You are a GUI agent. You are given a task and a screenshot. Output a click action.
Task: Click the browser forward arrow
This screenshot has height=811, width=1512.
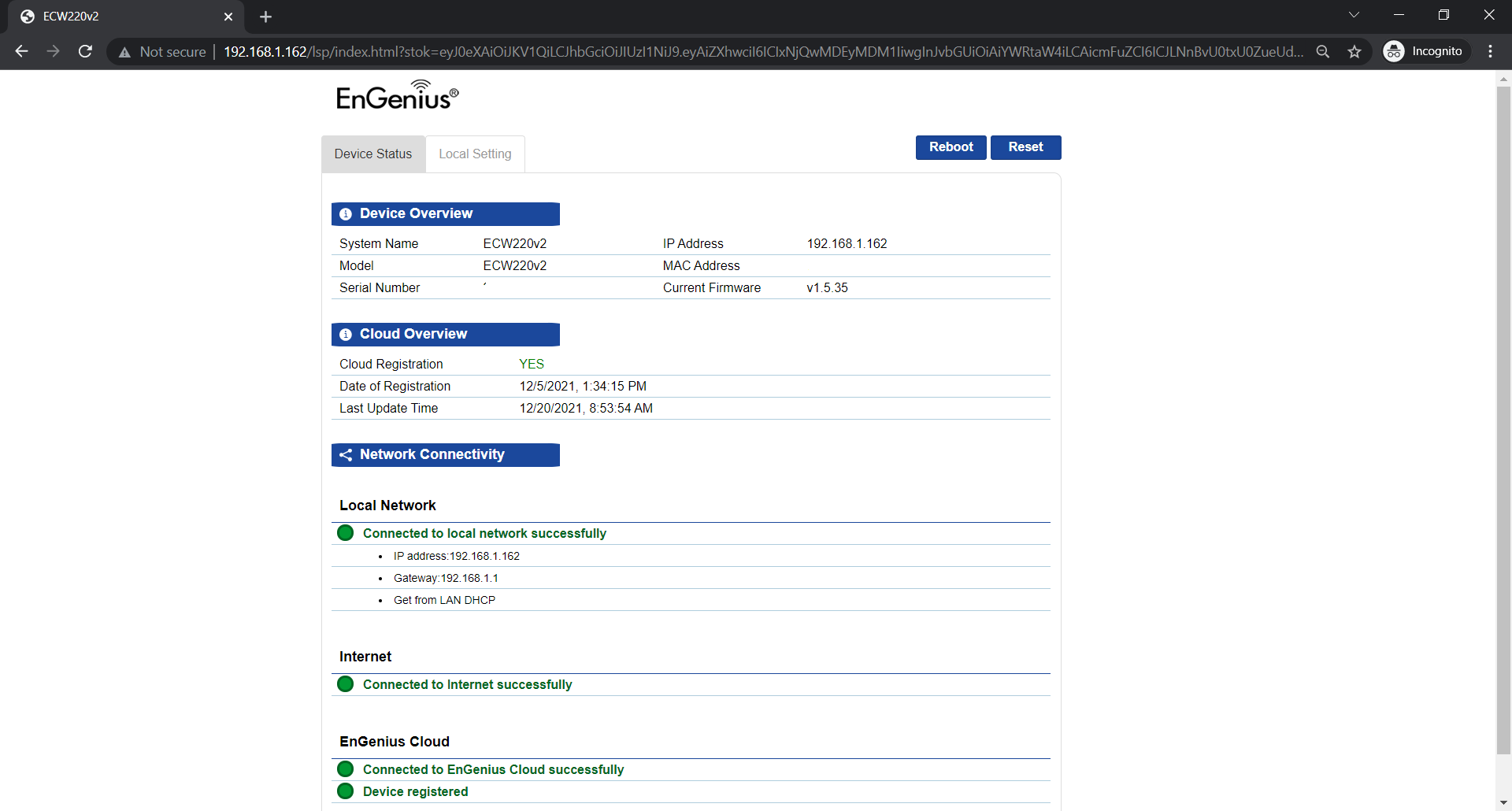click(x=53, y=51)
